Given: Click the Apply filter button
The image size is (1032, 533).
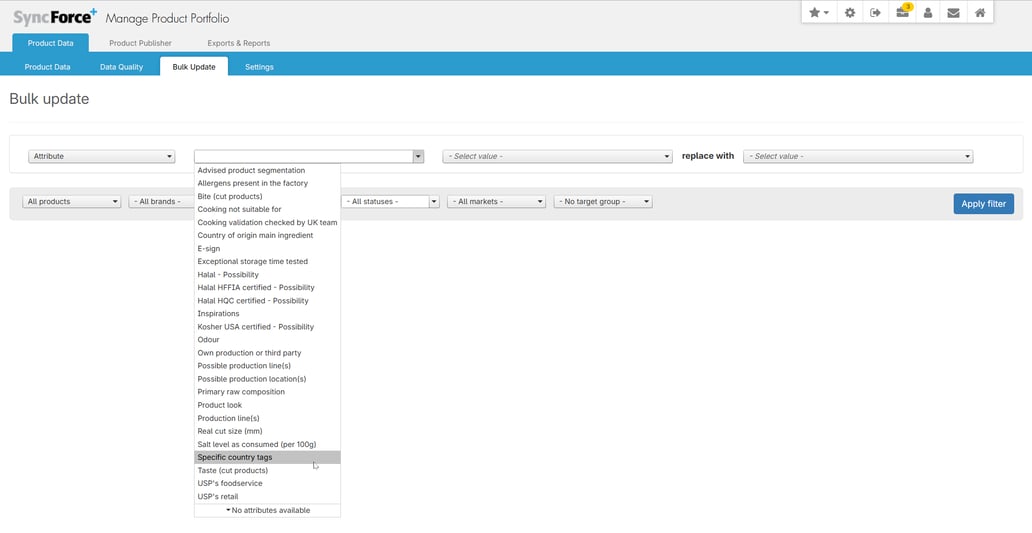Looking at the screenshot, I should click(983, 204).
